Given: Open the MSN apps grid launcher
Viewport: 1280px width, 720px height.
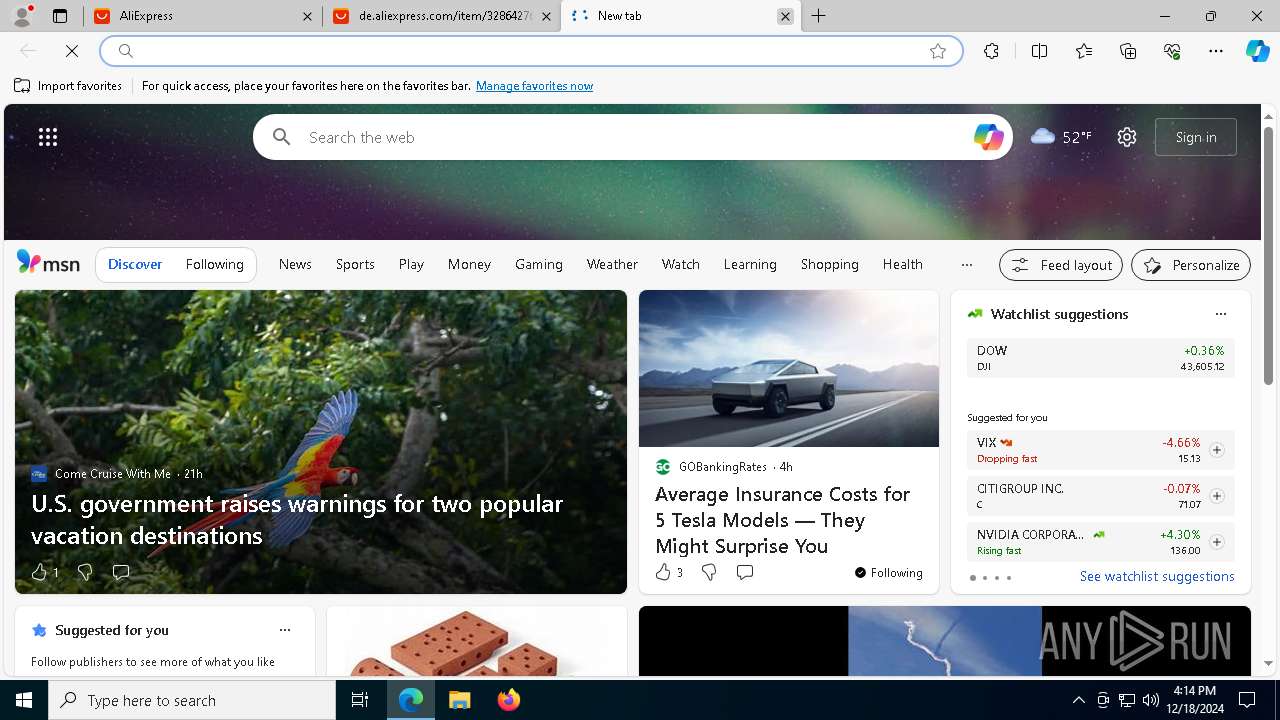Looking at the screenshot, I should tap(48, 137).
